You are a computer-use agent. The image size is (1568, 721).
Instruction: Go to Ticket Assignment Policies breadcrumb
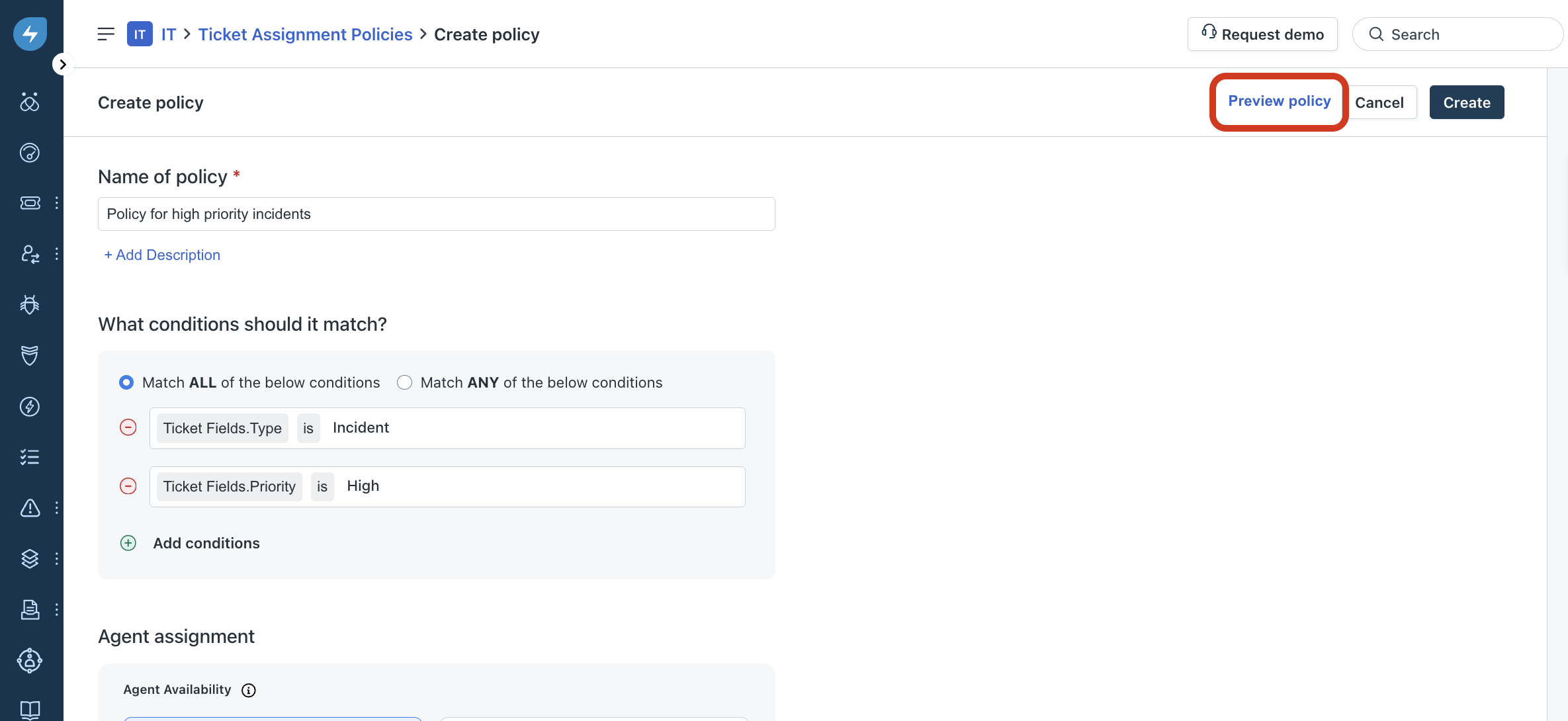305,34
